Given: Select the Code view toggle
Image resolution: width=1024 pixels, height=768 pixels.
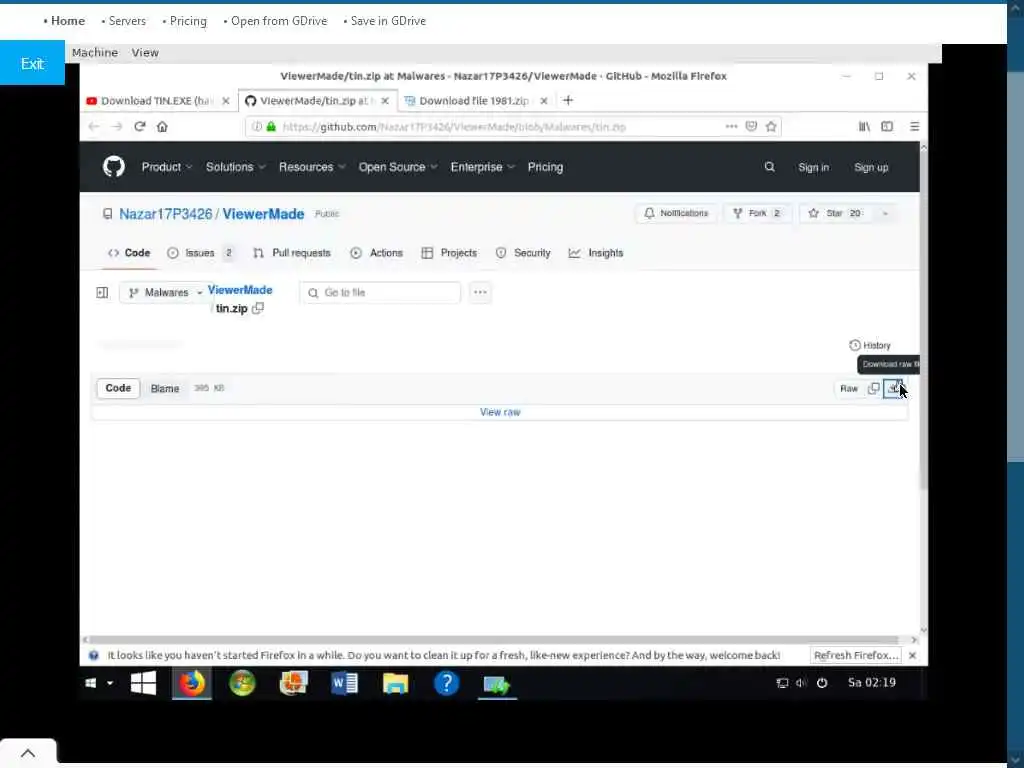Looking at the screenshot, I should pyautogui.click(x=118, y=388).
